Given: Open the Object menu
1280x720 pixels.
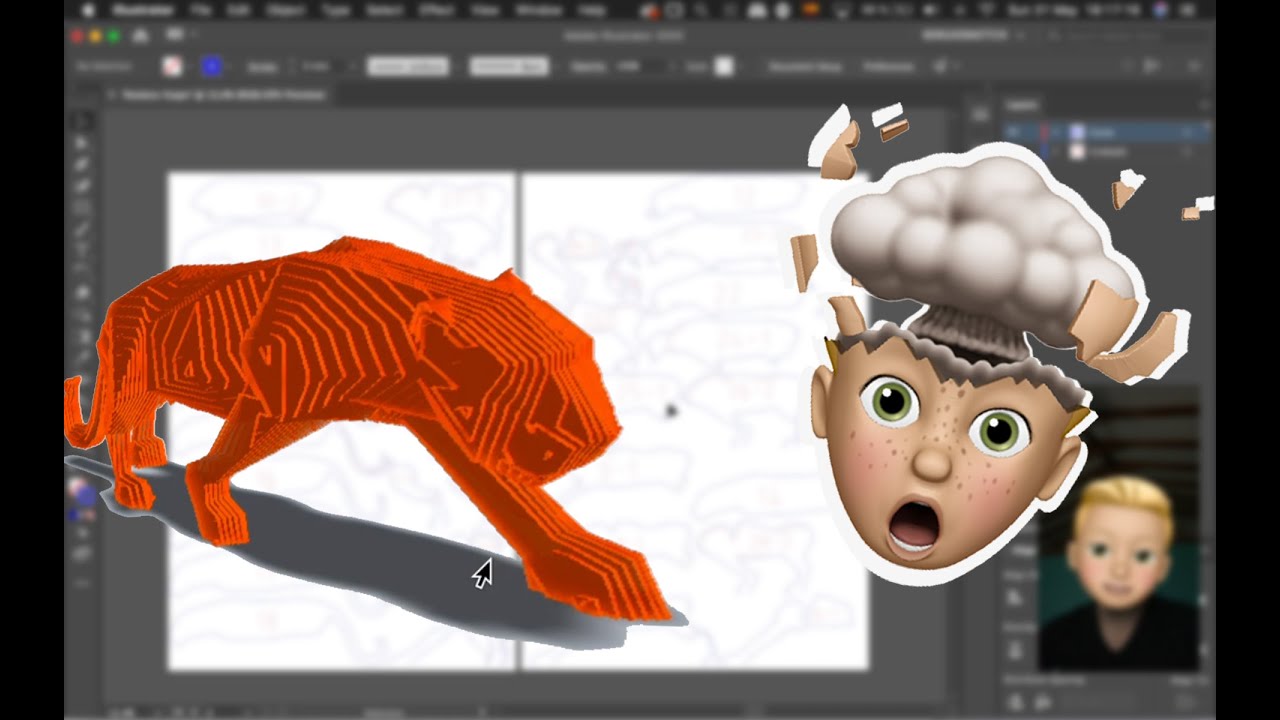Looking at the screenshot, I should tap(286, 10).
